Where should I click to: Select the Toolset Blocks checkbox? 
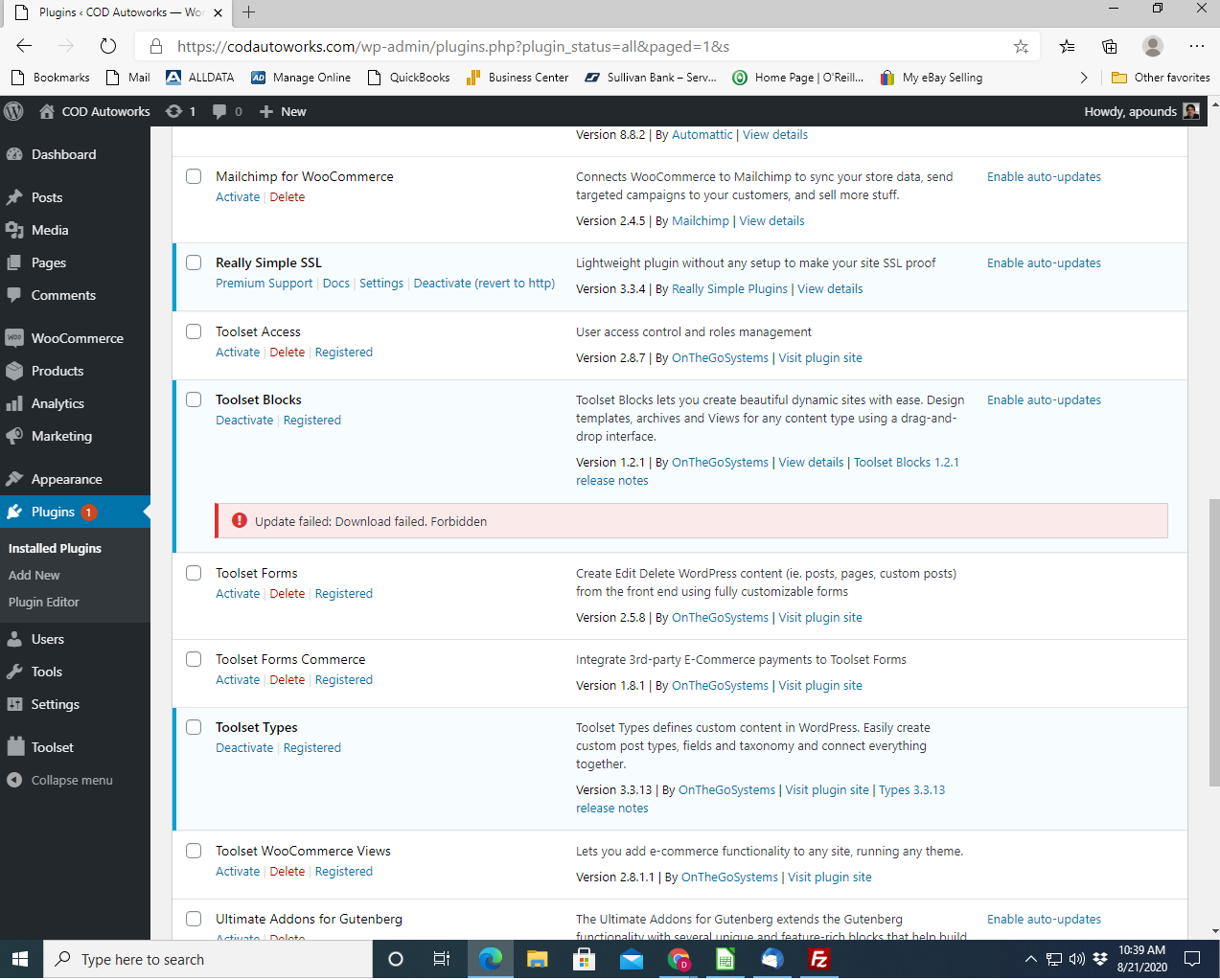point(194,399)
